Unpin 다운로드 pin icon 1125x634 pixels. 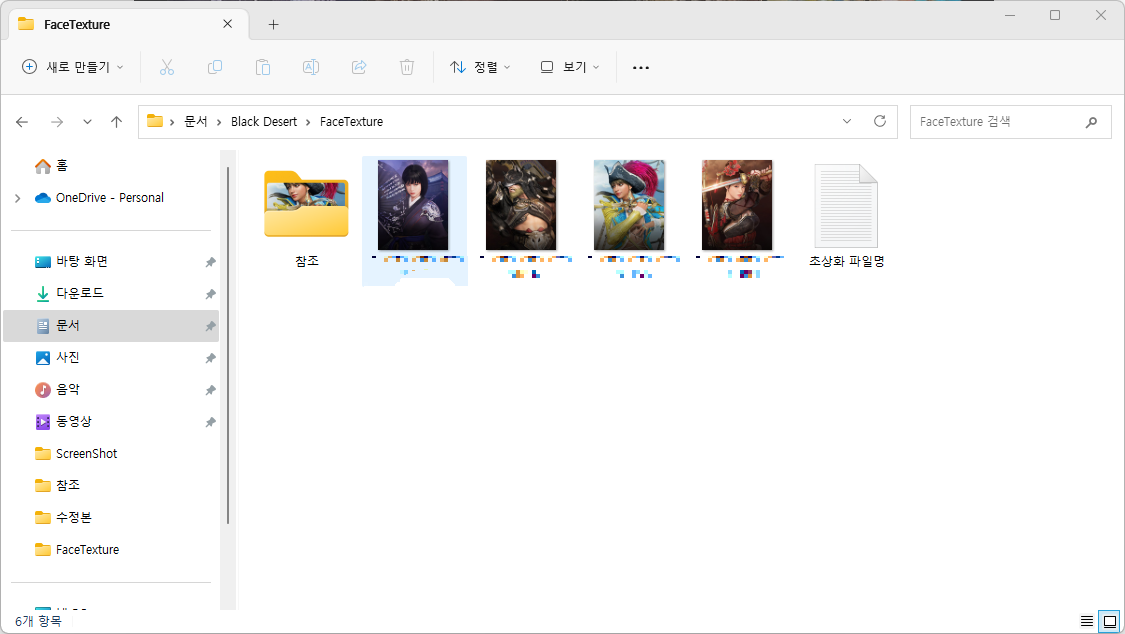point(210,294)
